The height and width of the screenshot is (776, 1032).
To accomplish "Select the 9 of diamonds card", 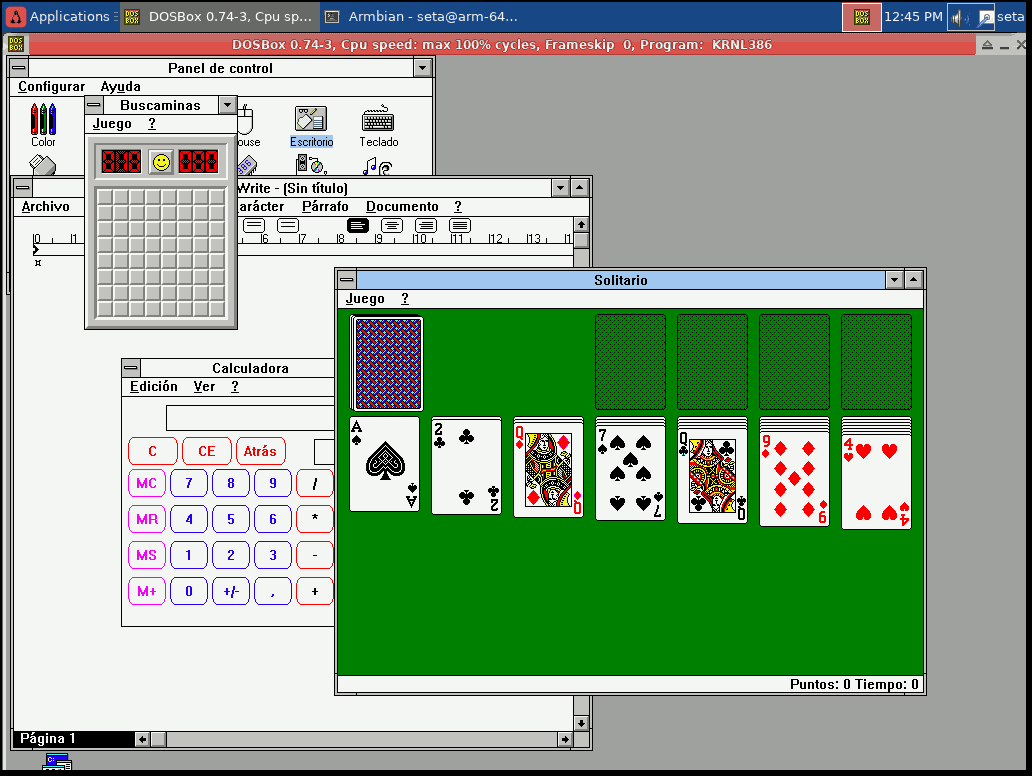I will click(x=794, y=479).
